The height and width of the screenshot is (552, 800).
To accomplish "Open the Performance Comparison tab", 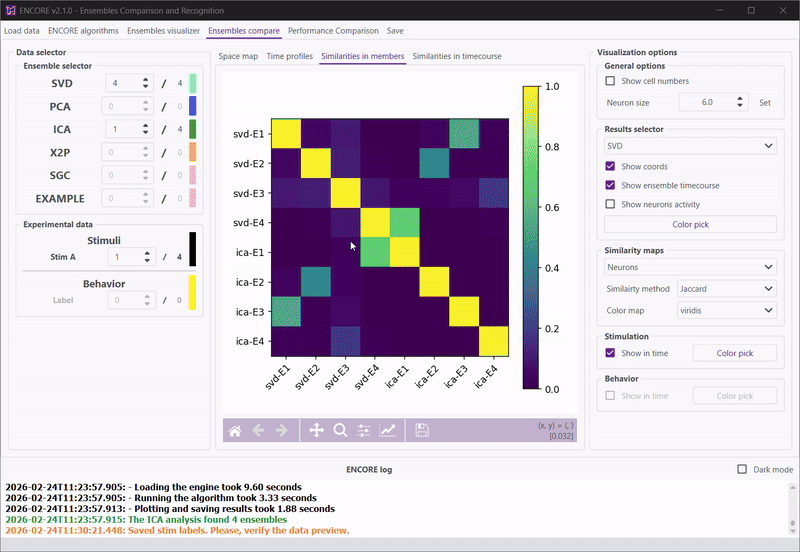I will (x=333, y=31).
